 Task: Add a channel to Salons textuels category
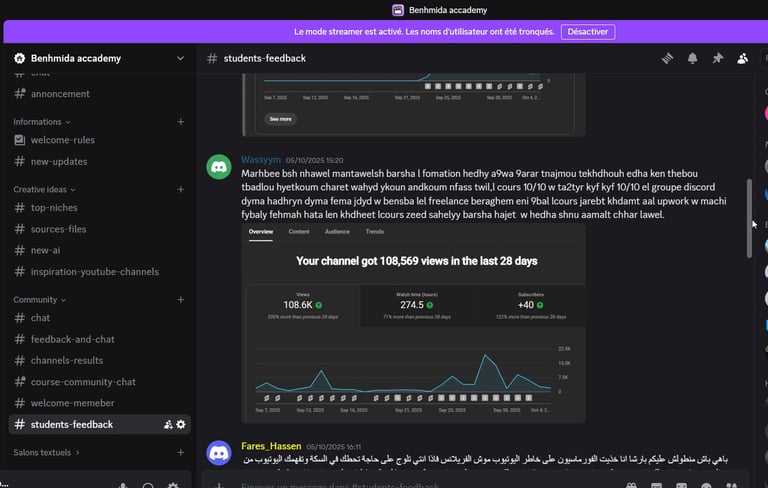[x=181, y=452]
